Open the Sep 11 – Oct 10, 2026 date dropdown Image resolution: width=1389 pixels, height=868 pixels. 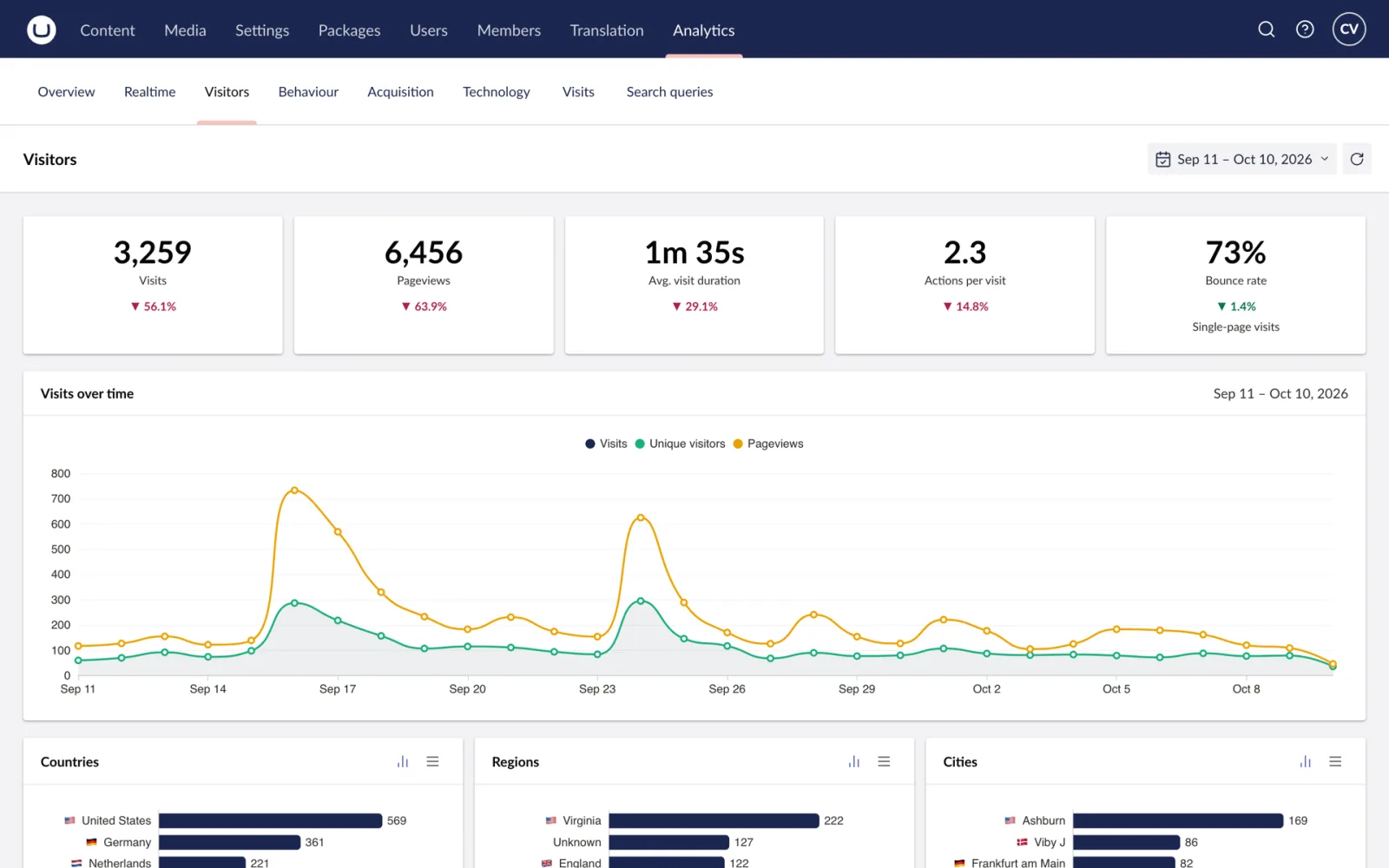tap(1241, 159)
